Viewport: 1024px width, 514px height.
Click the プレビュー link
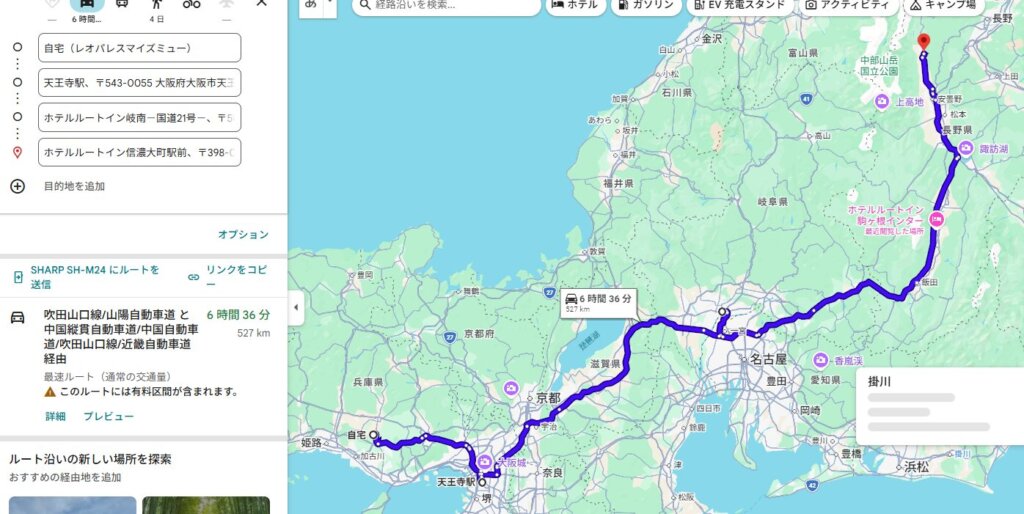(108, 416)
